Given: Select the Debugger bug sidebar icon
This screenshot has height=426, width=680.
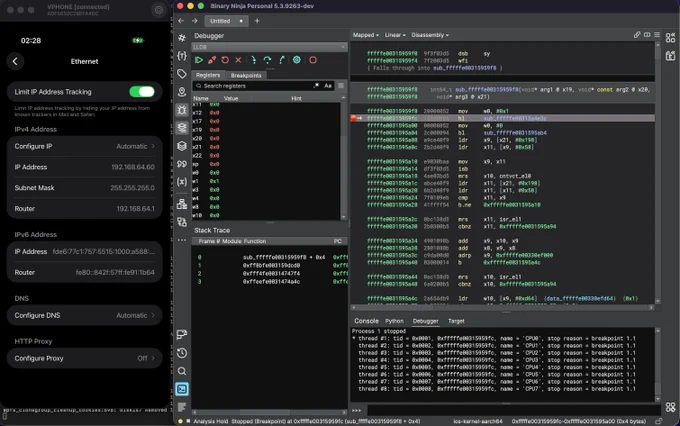Looking at the screenshot, I should click(182, 110).
